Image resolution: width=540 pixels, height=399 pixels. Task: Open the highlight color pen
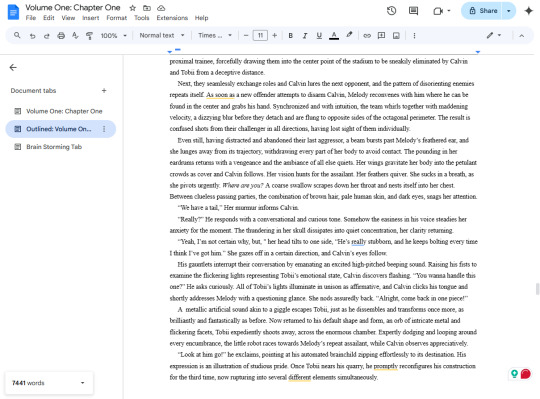[x=349, y=35]
